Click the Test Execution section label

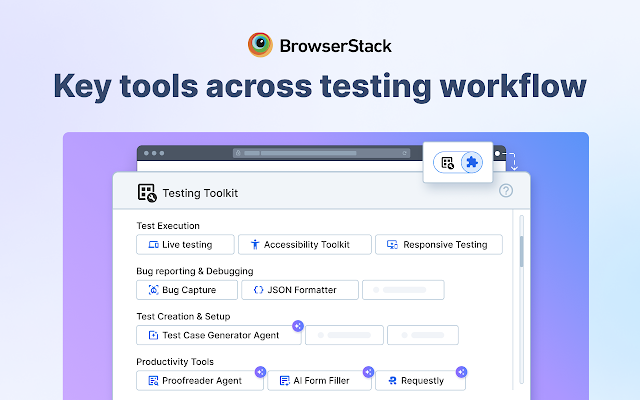tap(168, 226)
